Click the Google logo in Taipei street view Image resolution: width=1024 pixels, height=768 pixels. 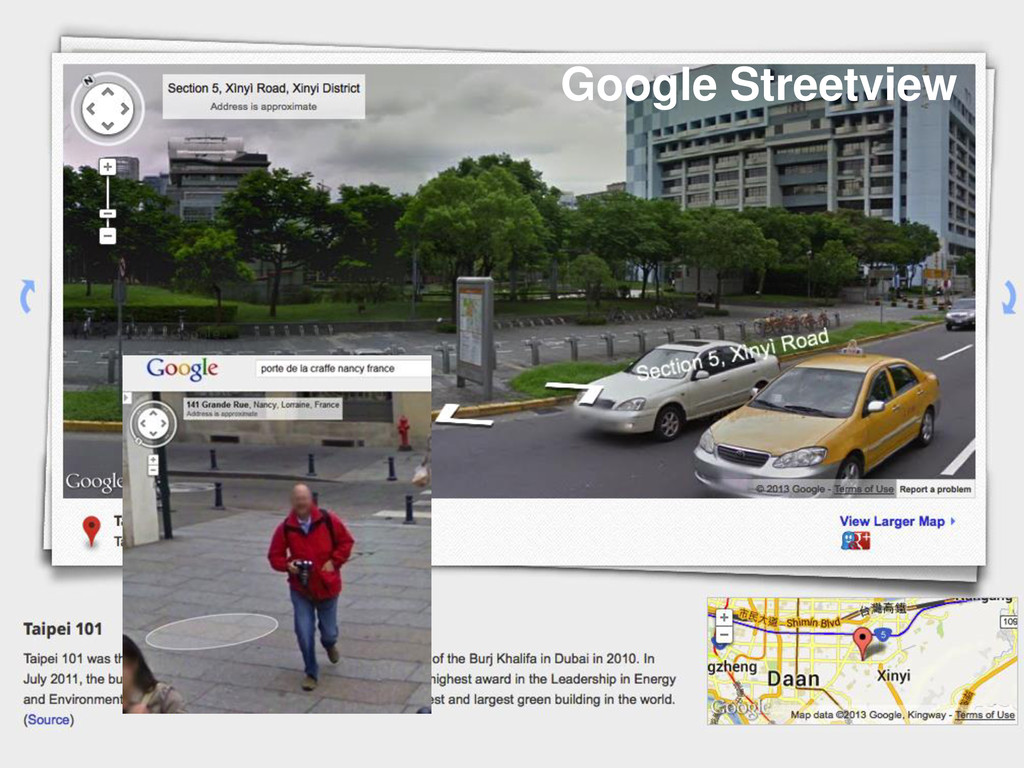pos(93,482)
